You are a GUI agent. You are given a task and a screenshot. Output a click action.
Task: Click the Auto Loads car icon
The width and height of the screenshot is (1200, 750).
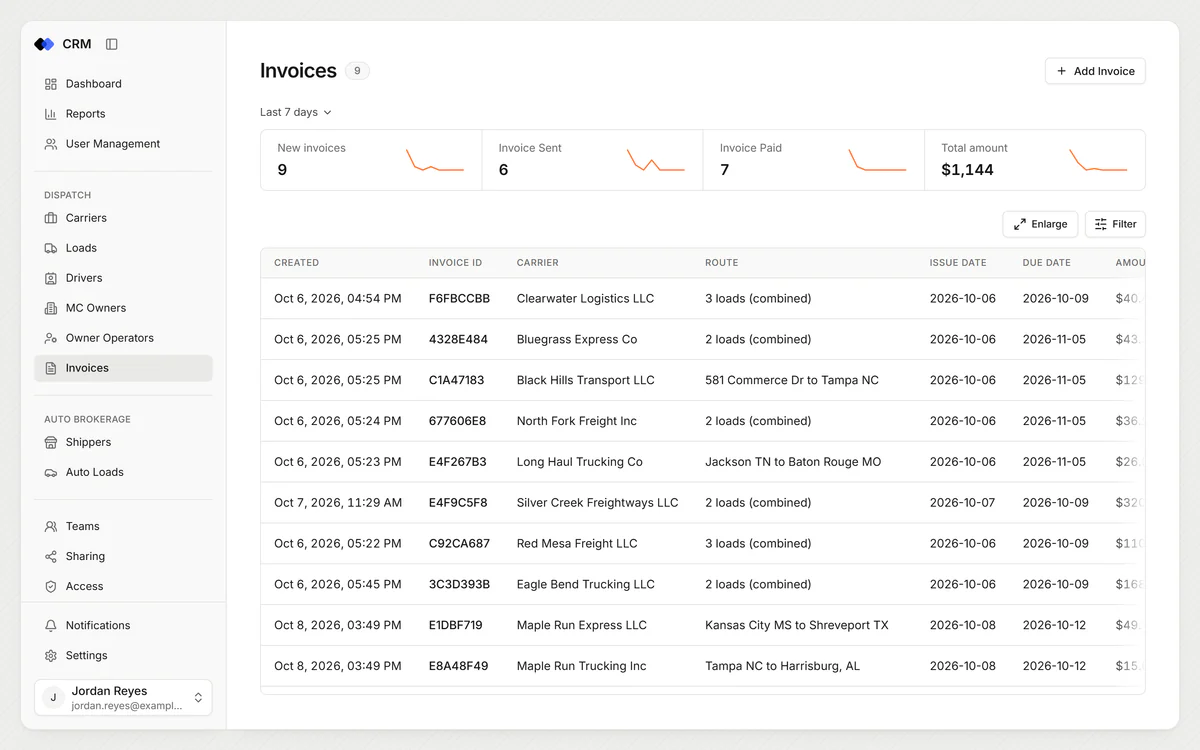click(51, 472)
